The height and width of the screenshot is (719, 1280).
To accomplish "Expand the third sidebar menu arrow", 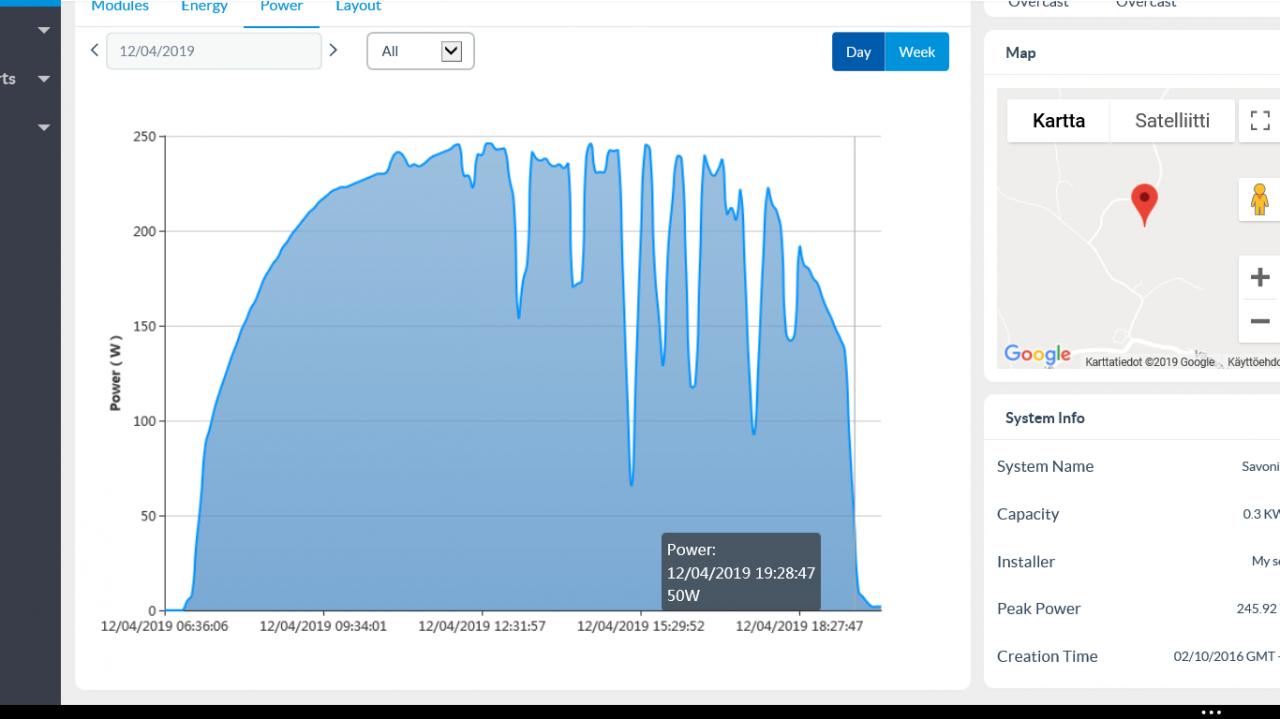I will pos(43,127).
